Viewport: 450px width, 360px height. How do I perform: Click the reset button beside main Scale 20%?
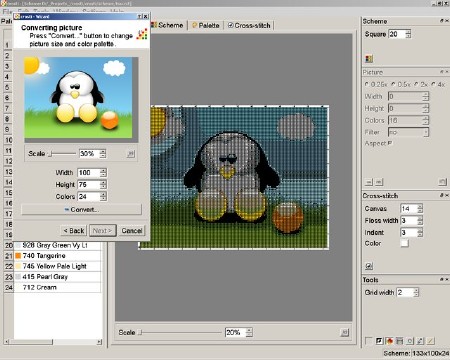(344, 332)
